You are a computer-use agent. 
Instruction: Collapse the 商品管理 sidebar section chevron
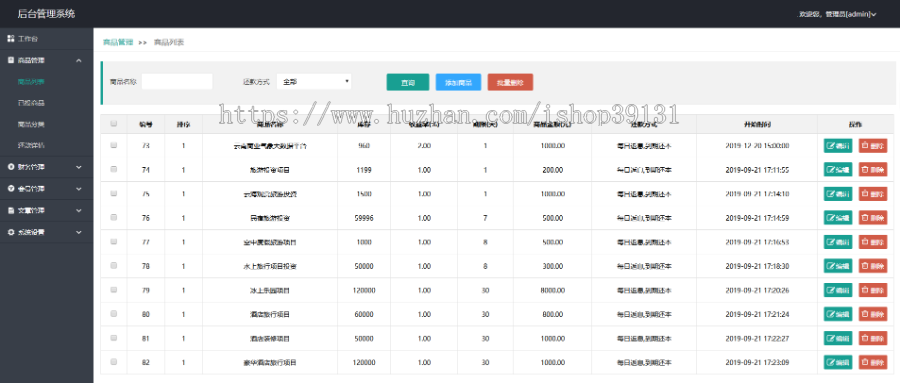(x=79, y=60)
